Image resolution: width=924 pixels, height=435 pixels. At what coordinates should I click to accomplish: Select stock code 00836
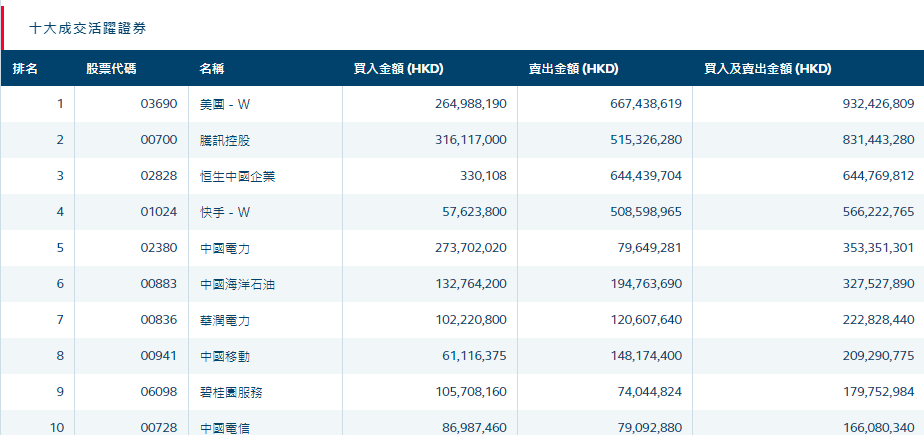(x=159, y=319)
